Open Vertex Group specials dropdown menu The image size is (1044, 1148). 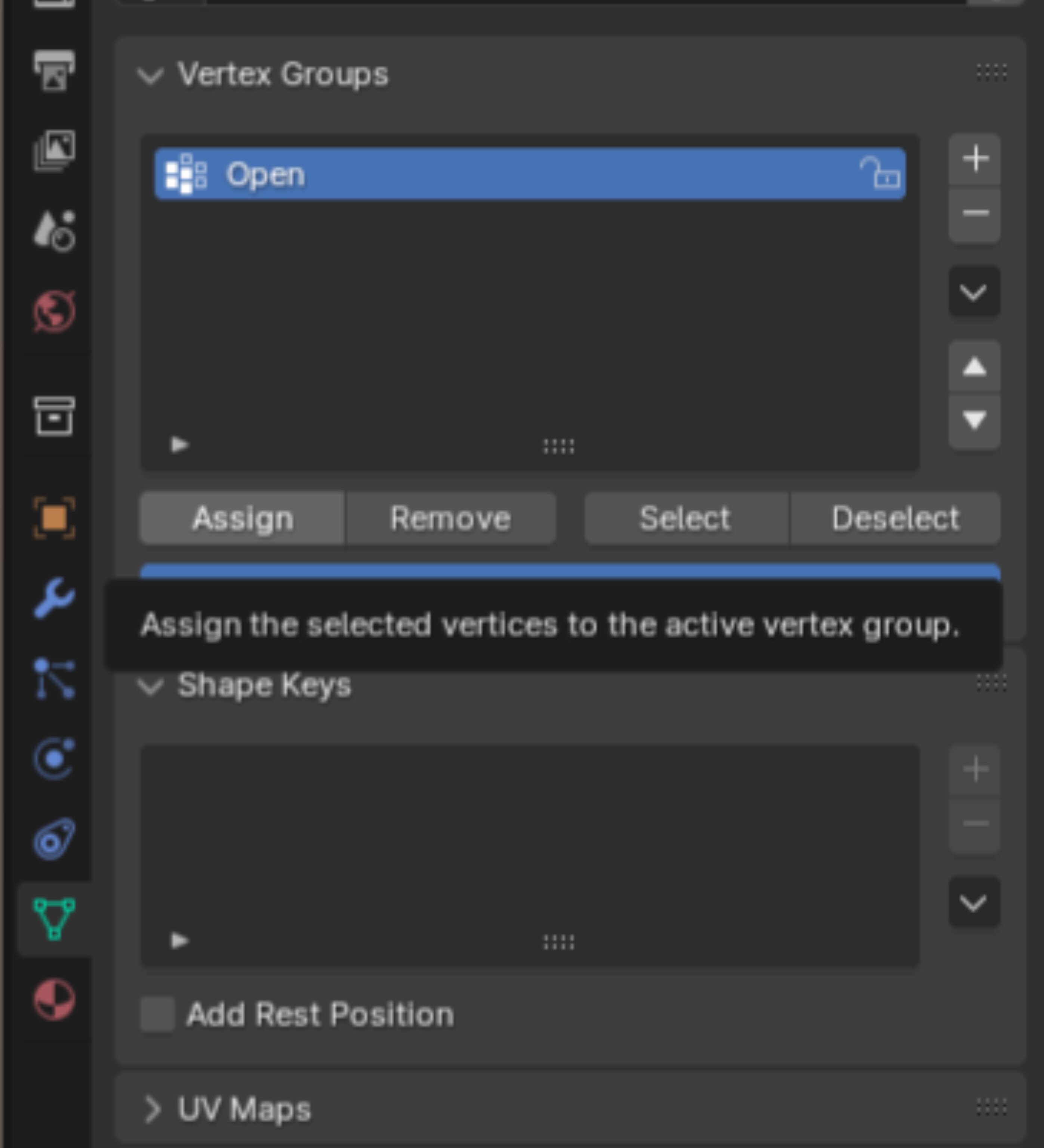974,291
